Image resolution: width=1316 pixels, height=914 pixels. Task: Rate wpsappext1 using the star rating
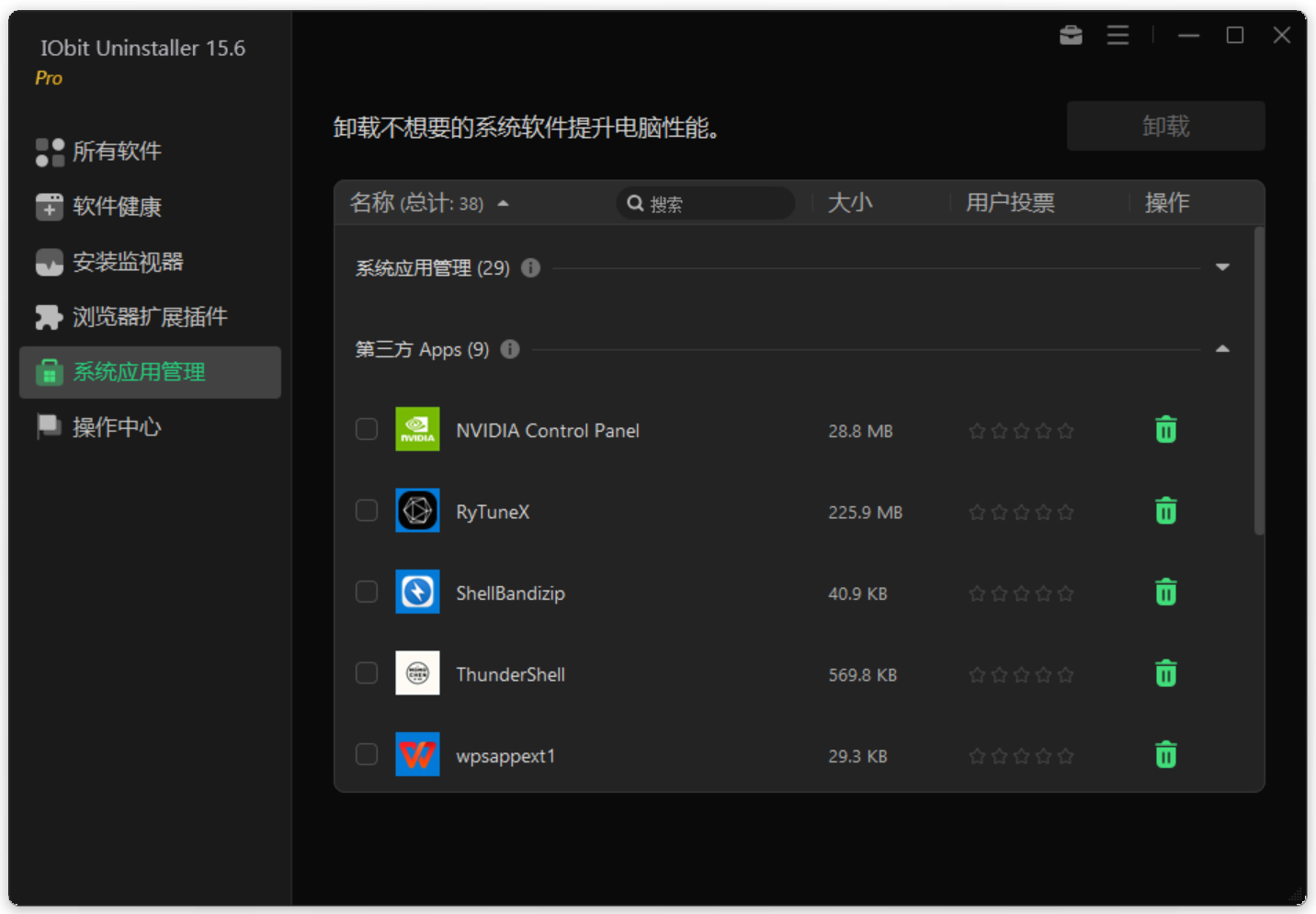[1021, 756]
